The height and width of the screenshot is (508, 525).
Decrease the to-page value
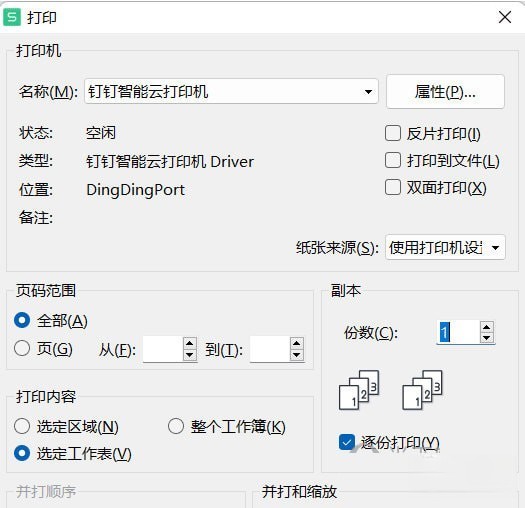click(x=297, y=355)
